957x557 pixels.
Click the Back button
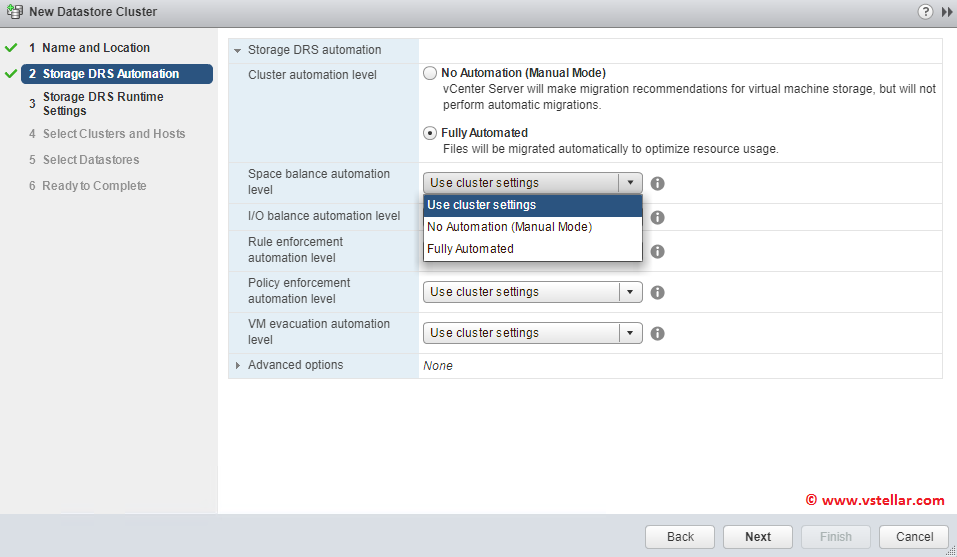680,537
